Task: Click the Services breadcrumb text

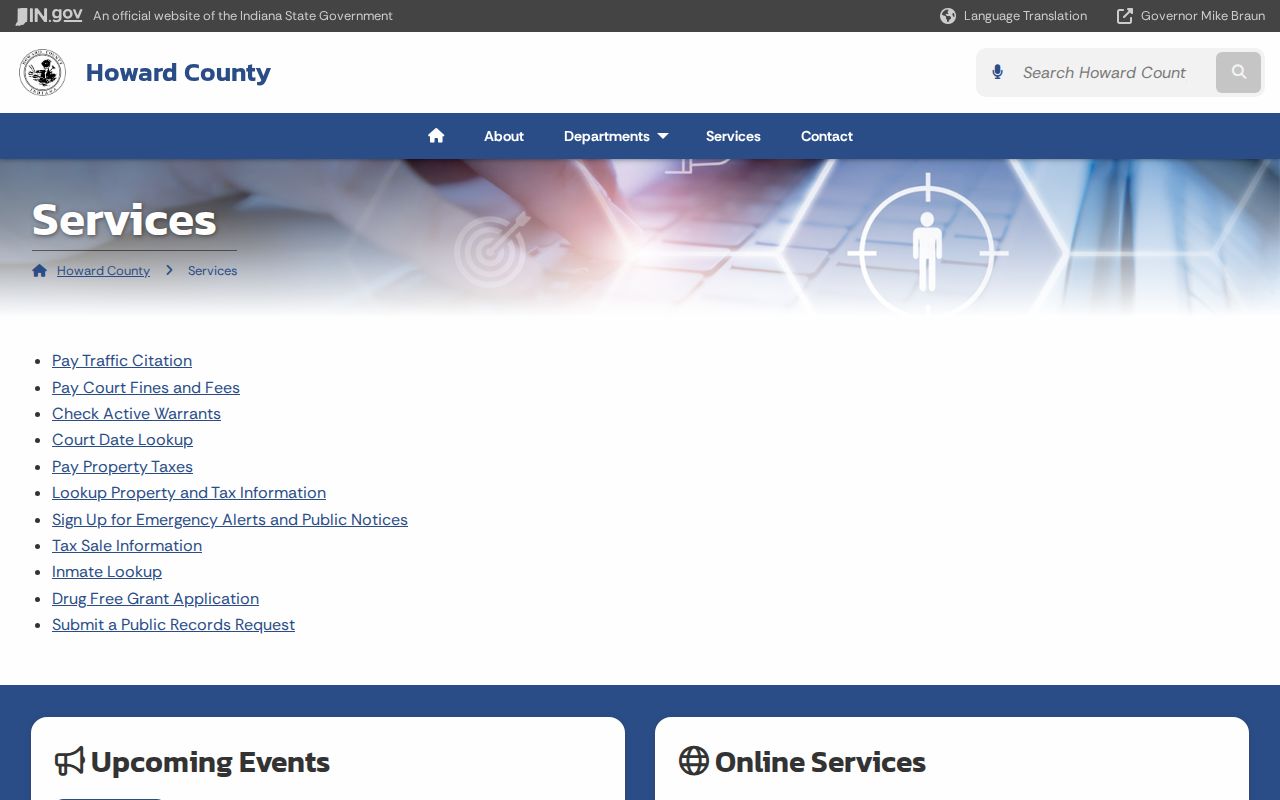Action: click(x=213, y=271)
